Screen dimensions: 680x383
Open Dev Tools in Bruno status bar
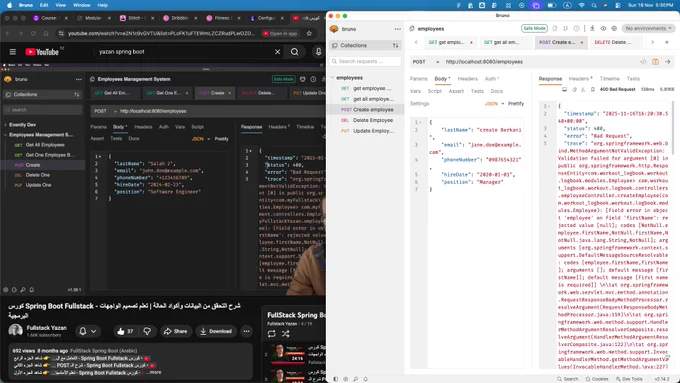pos(629,379)
